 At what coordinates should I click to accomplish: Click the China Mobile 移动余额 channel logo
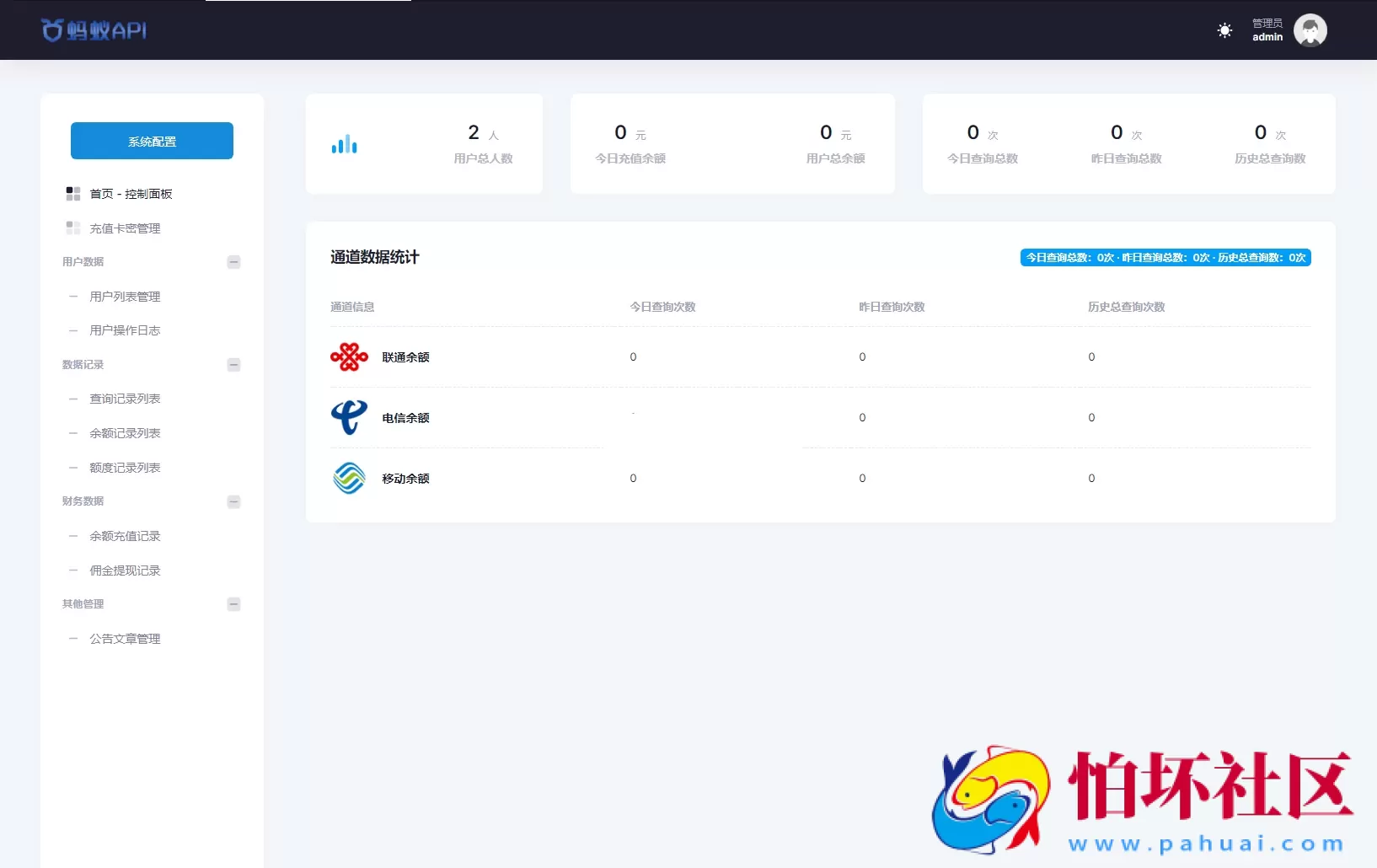(x=349, y=478)
